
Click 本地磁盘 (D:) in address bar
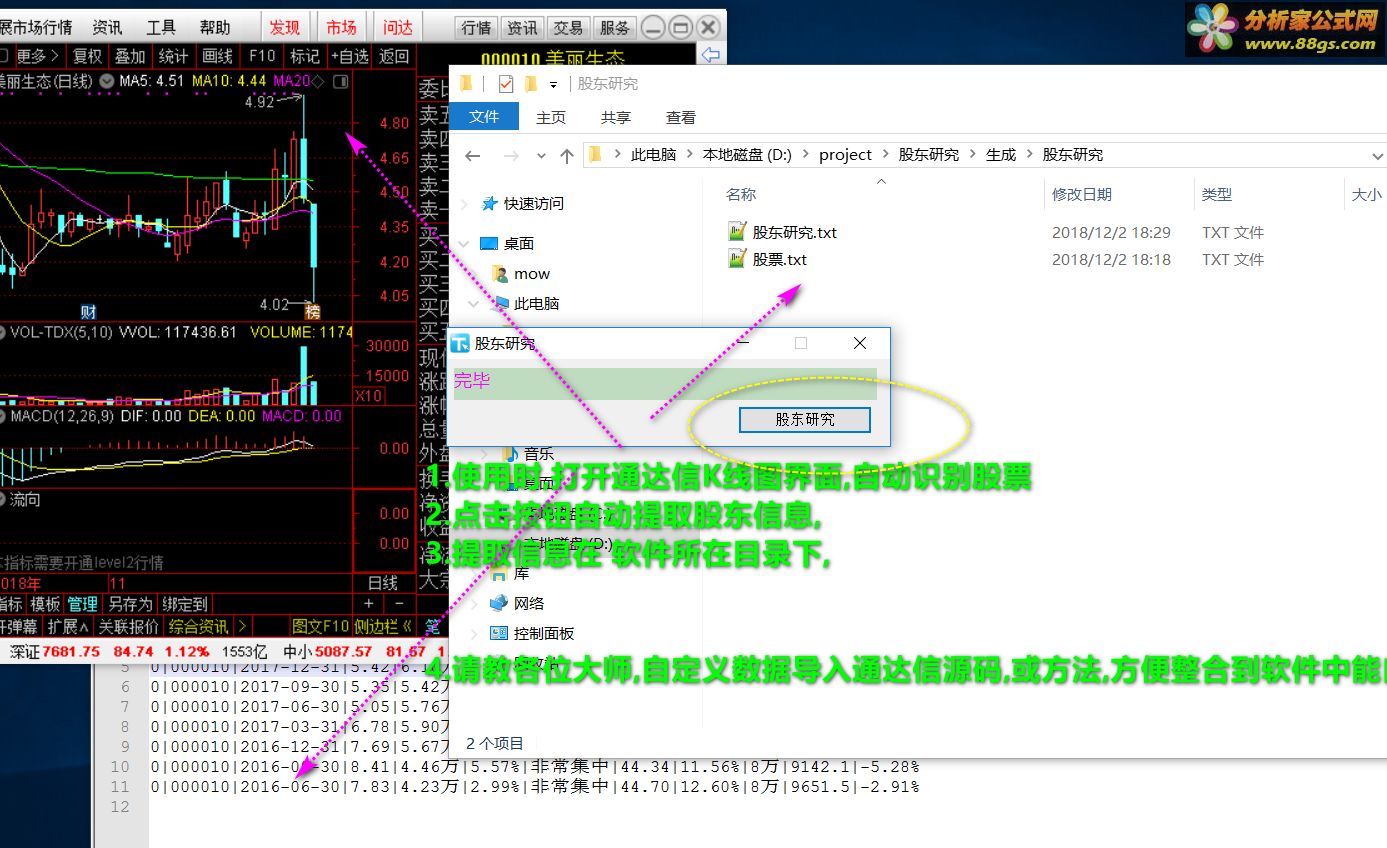coord(747,155)
